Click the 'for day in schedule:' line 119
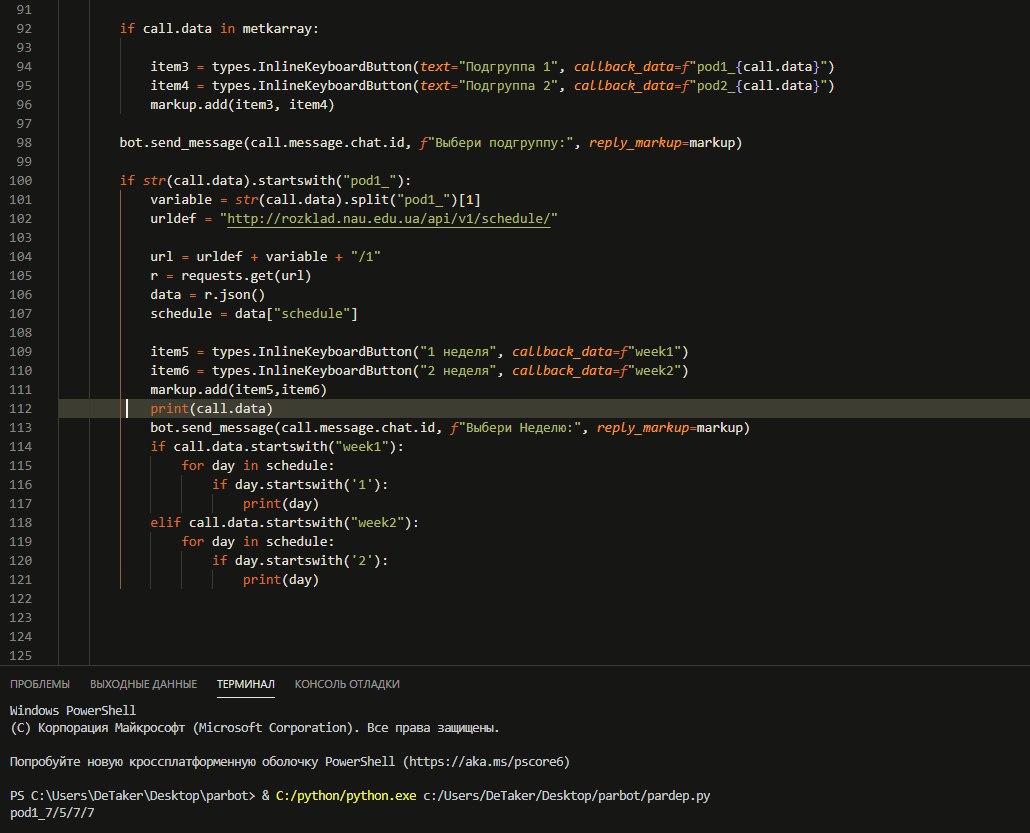This screenshot has height=833, width=1030. (x=258, y=542)
